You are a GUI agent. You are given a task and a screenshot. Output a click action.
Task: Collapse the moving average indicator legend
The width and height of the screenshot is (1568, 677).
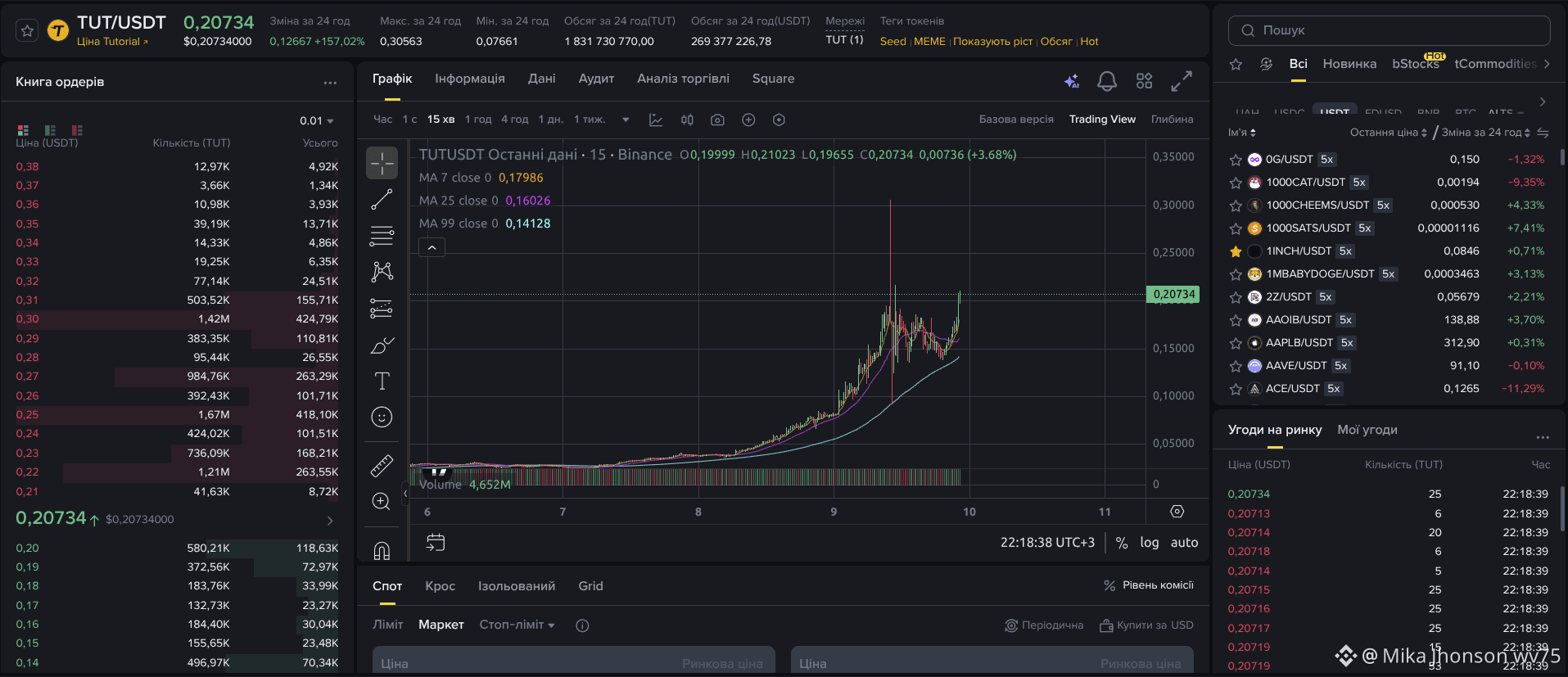(432, 247)
